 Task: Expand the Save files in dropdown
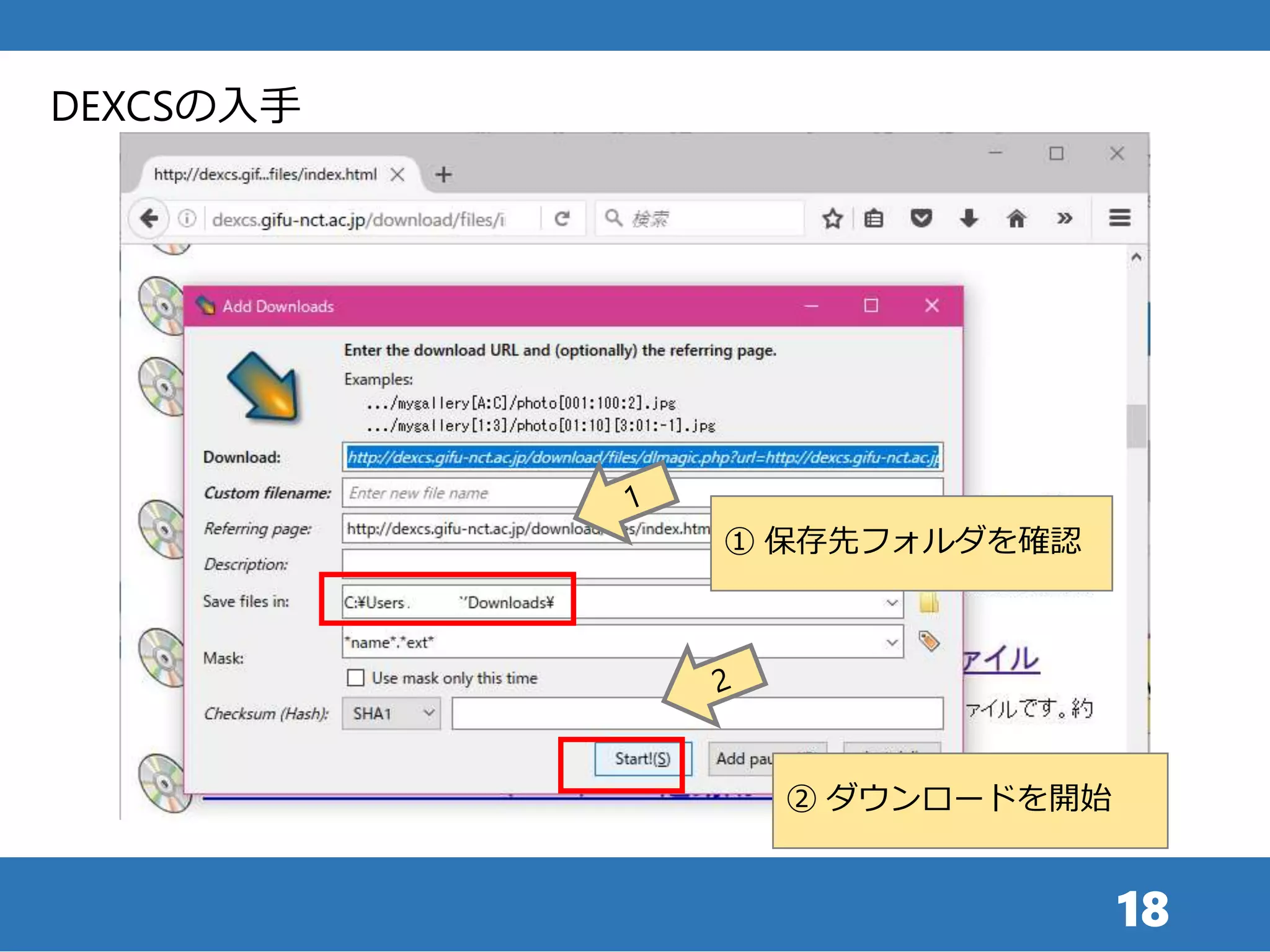coord(891,602)
